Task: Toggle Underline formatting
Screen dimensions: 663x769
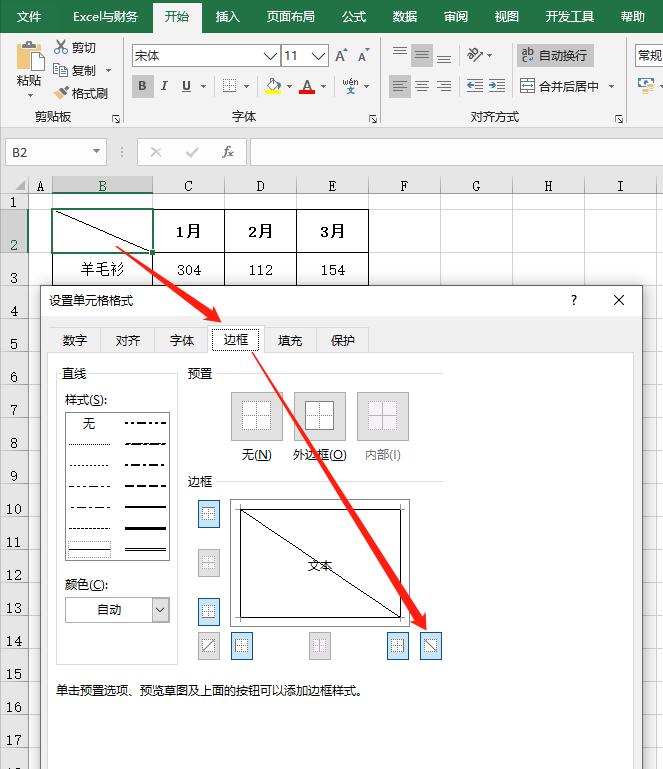Action: pos(186,86)
